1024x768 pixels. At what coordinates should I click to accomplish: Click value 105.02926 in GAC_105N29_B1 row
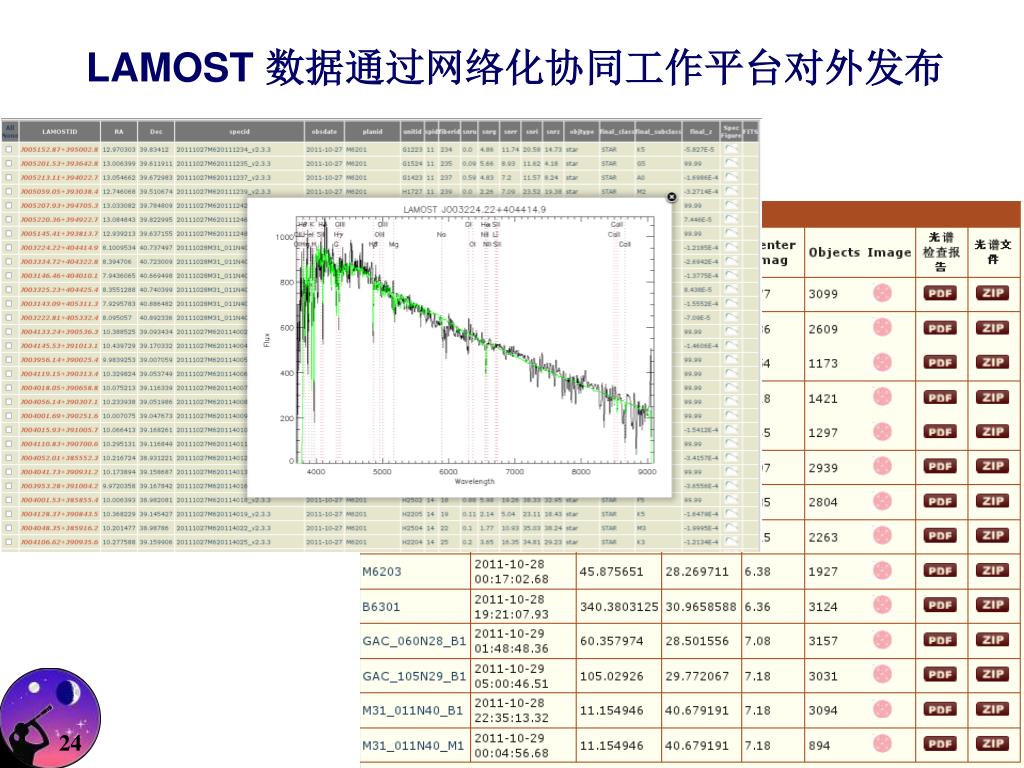(611, 676)
